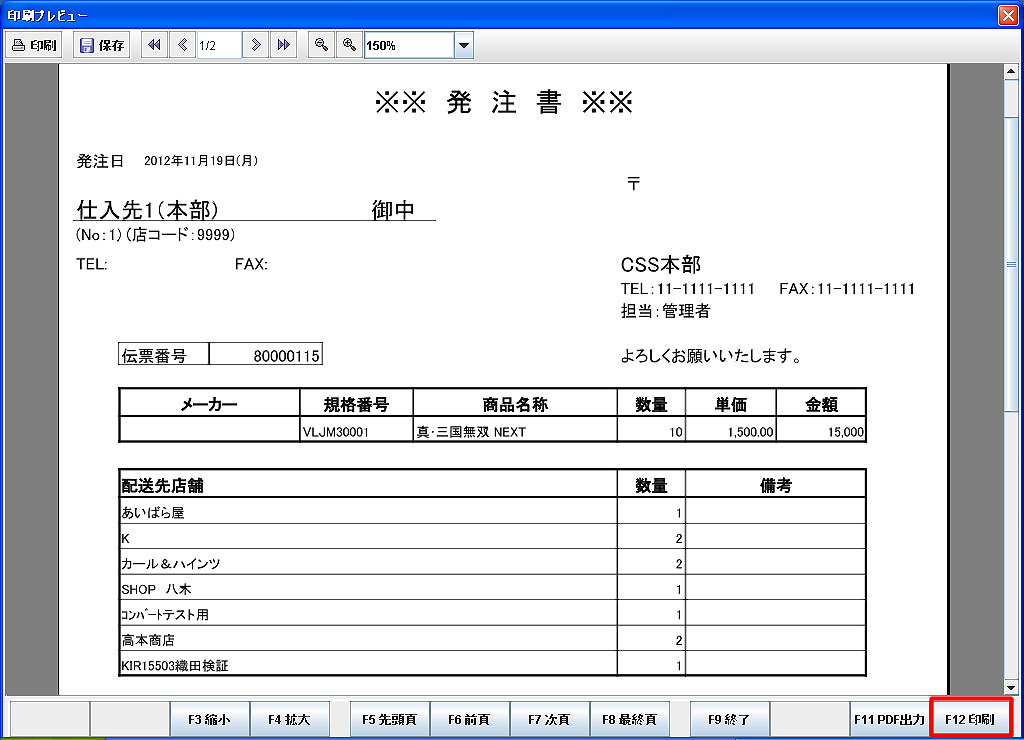
Task: Click the zoom in magnifier icon
Action: (349, 45)
